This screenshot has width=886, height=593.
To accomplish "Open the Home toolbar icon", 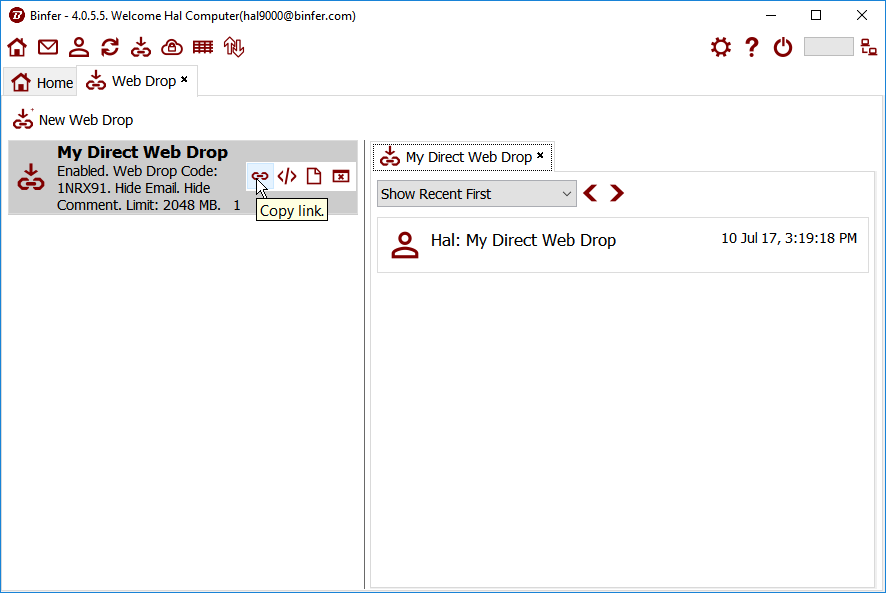I will (x=17, y=47).
